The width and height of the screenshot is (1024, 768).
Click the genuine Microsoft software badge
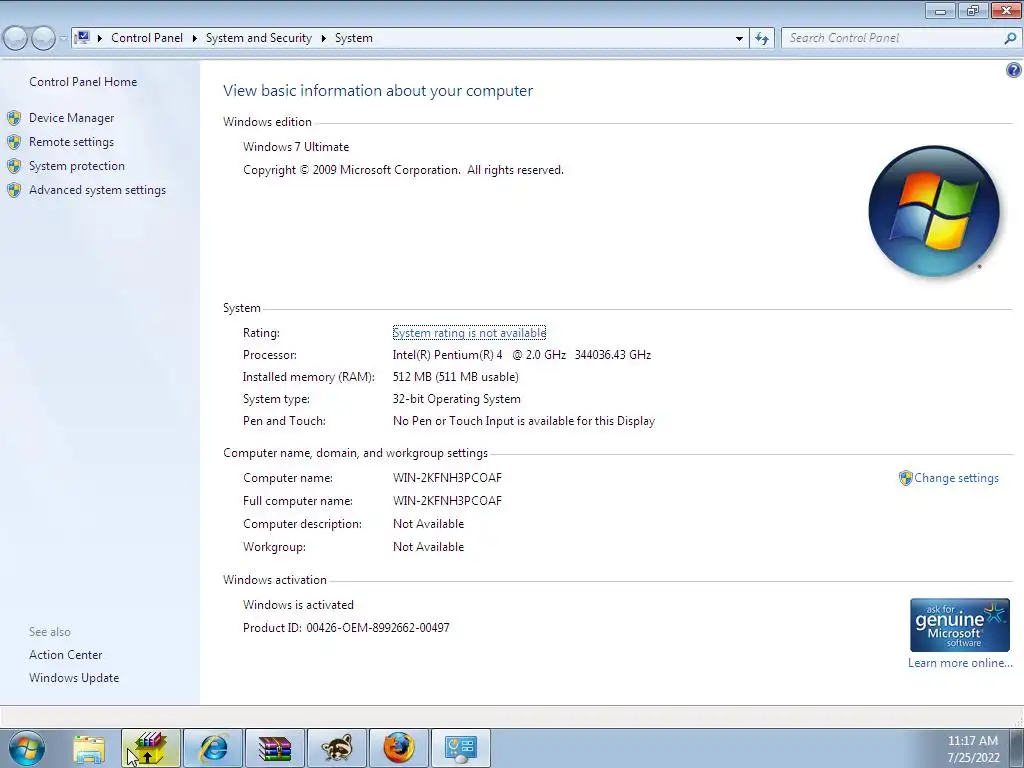959,625
